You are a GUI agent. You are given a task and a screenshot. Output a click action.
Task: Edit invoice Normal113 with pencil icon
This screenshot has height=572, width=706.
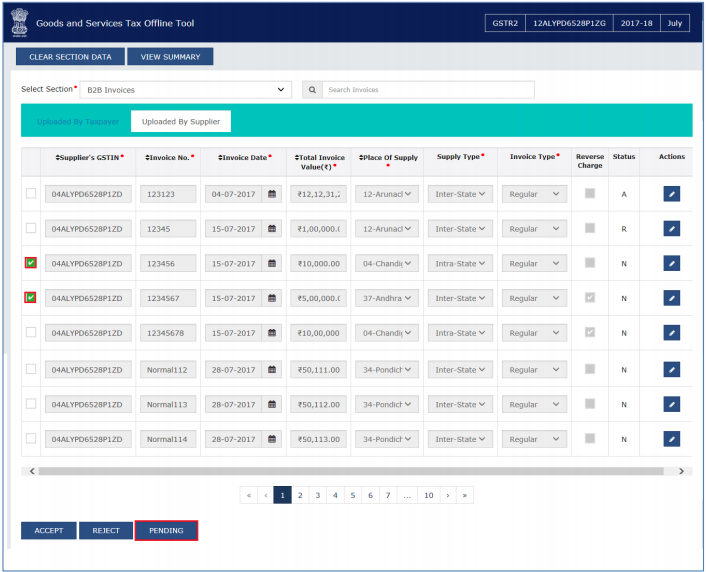pyautogui.click(x=671, y=404)
